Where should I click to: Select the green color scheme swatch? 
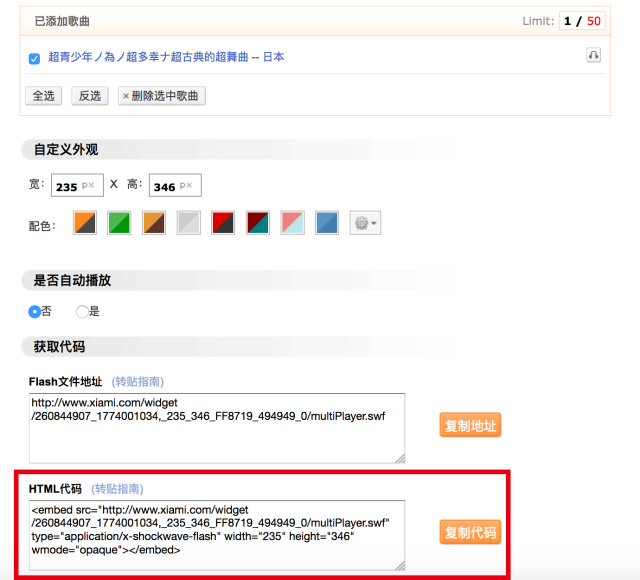point(119,223)
